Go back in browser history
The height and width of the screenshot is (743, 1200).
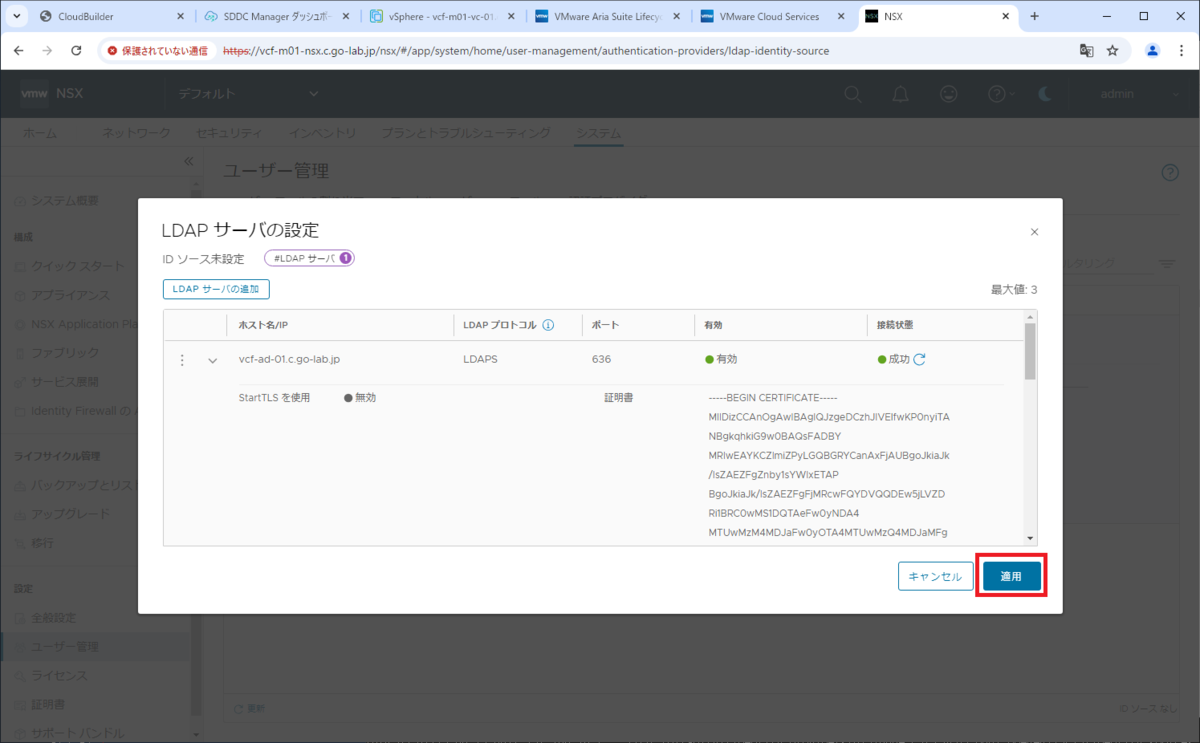coord(19,50)
